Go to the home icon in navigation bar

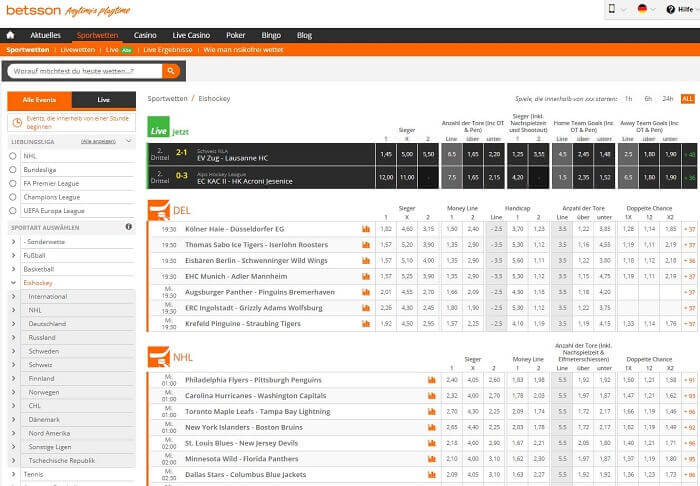(x=11, y=35)
